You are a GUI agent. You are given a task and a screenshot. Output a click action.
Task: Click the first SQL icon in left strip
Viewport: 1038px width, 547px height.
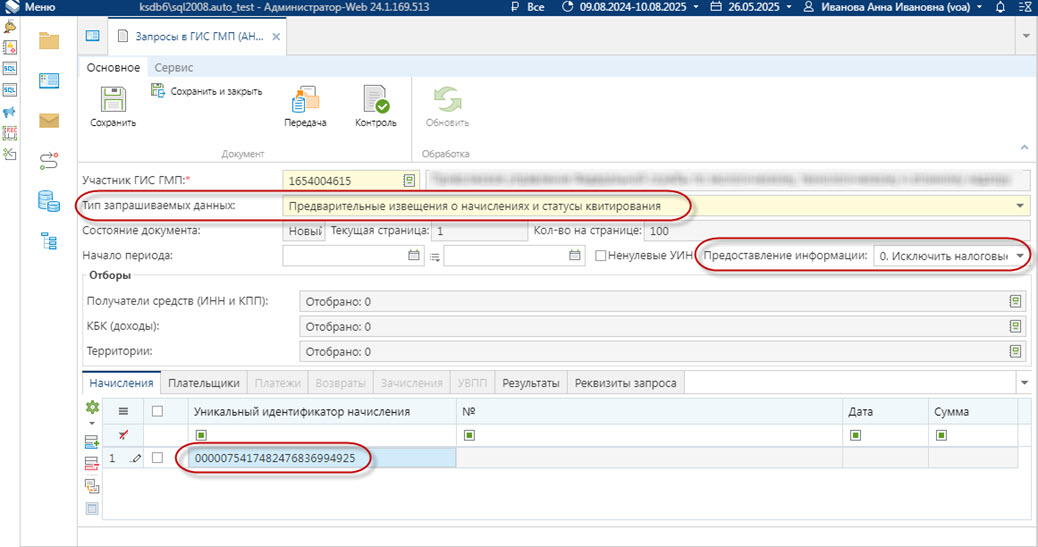click(x=10, y=69)
